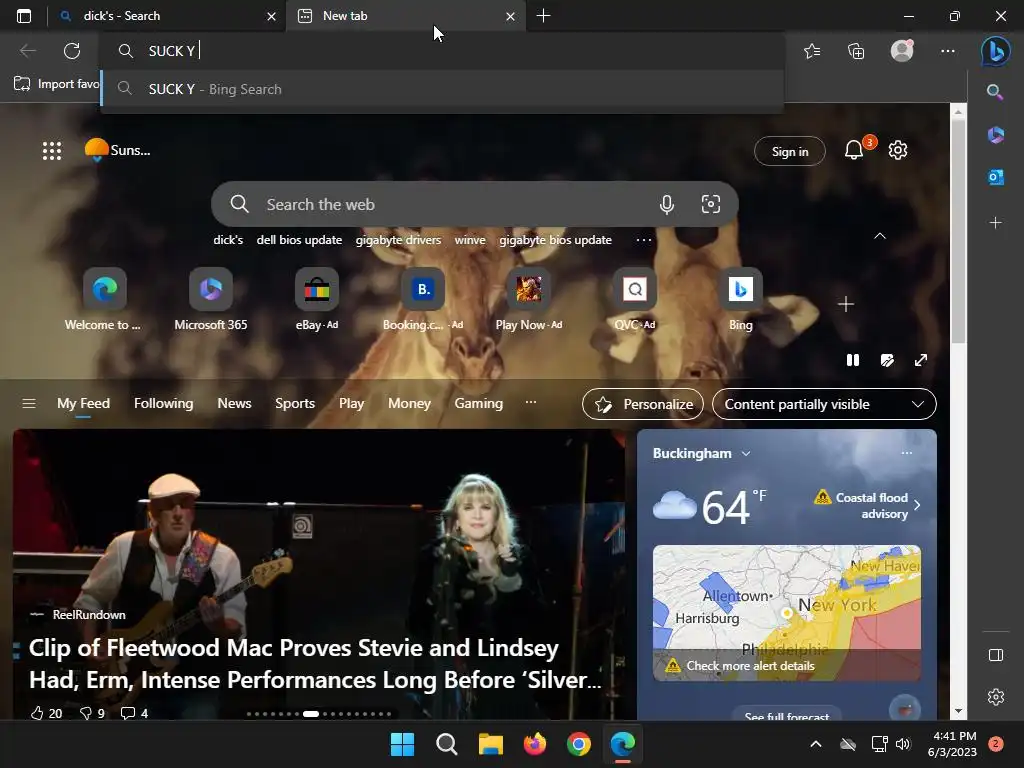The width and height of the screenshot is (1024, 768).
Task: Click the Personalize button
Action: (643, 404)
